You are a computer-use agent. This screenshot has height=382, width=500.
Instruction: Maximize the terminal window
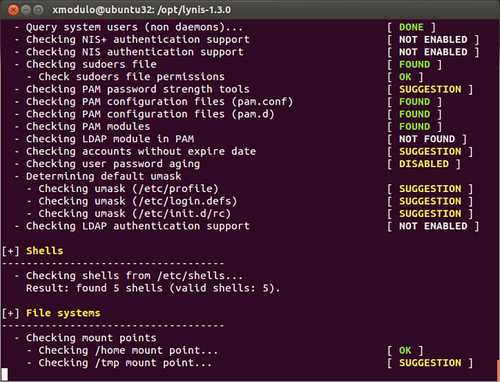[x=39, y=10]
